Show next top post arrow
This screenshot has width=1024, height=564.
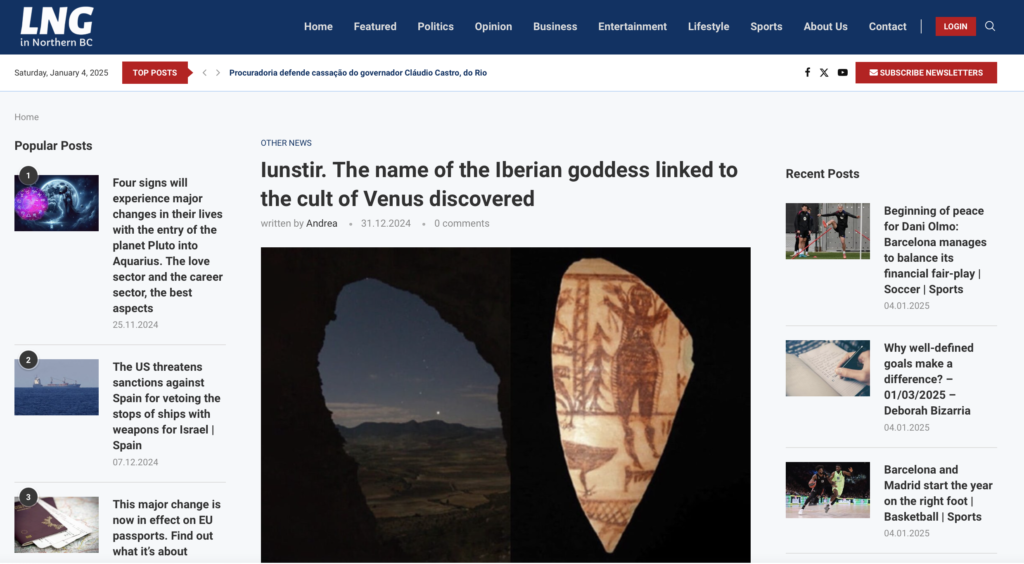pyautogui.click(x=218, y=72)
